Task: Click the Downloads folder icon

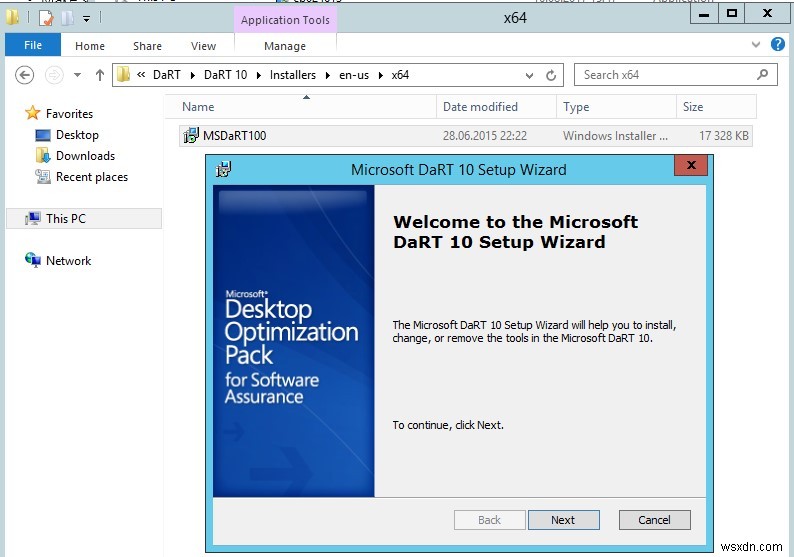Action: pos(43,155)
